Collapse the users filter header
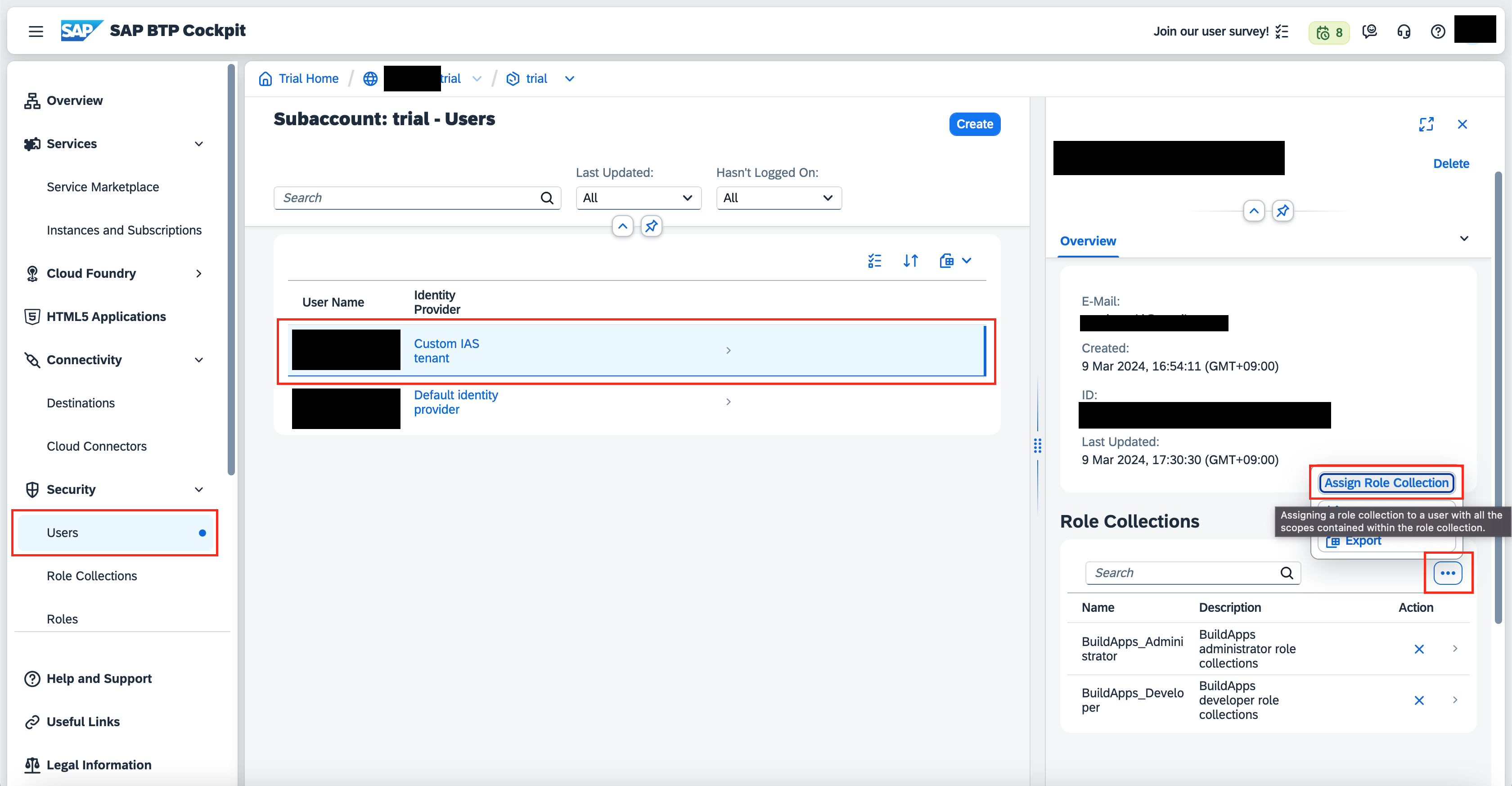This screenshot has width=1512, height=786. point(622,226)
